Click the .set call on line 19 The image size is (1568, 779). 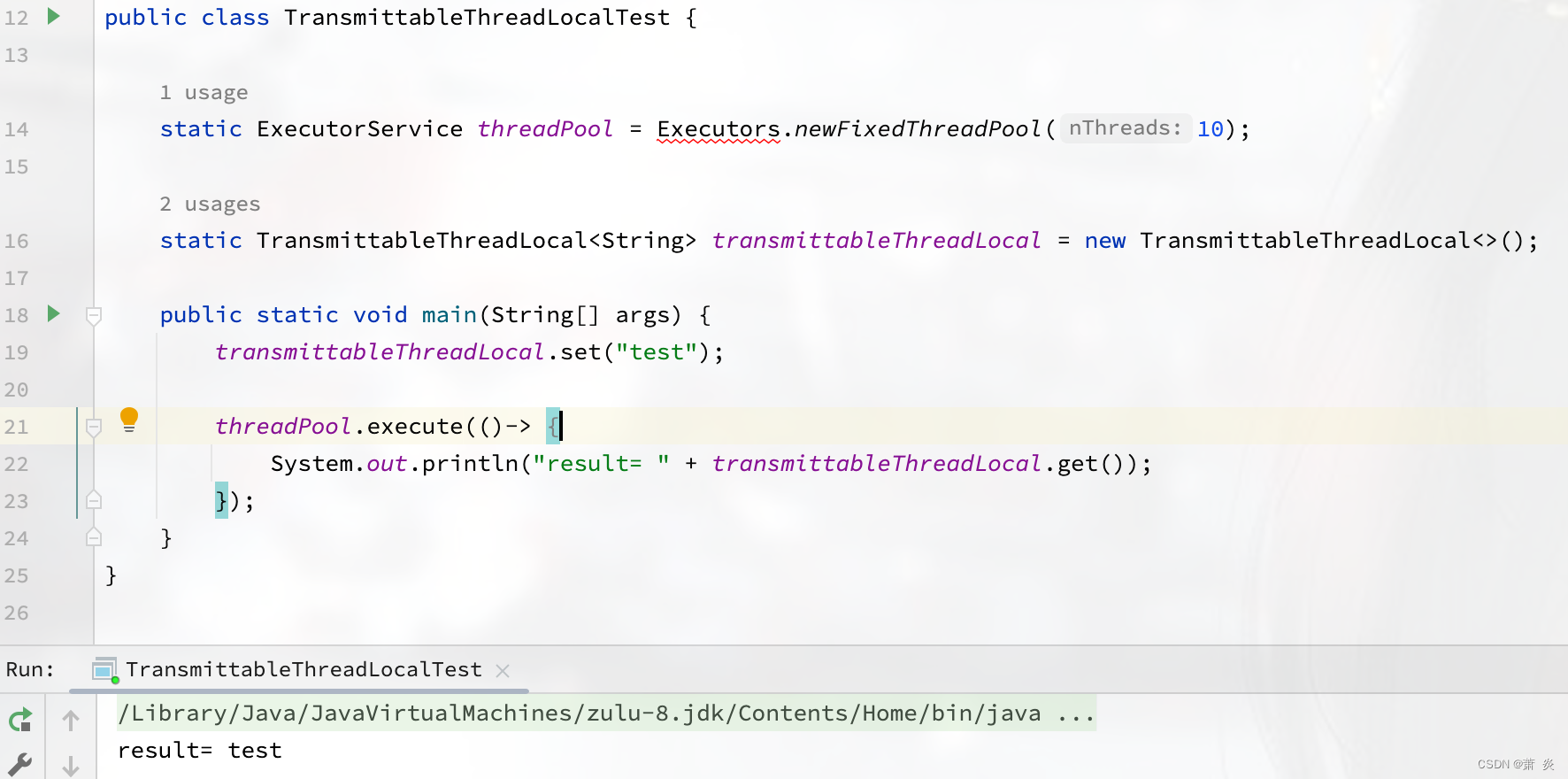[x=574, y=352]
